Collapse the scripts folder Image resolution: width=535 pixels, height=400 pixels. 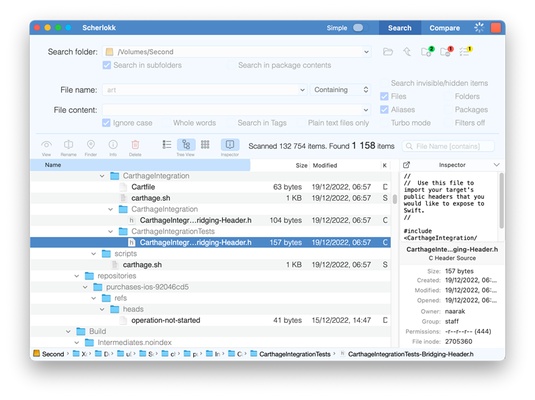click(x=93, y=254)
